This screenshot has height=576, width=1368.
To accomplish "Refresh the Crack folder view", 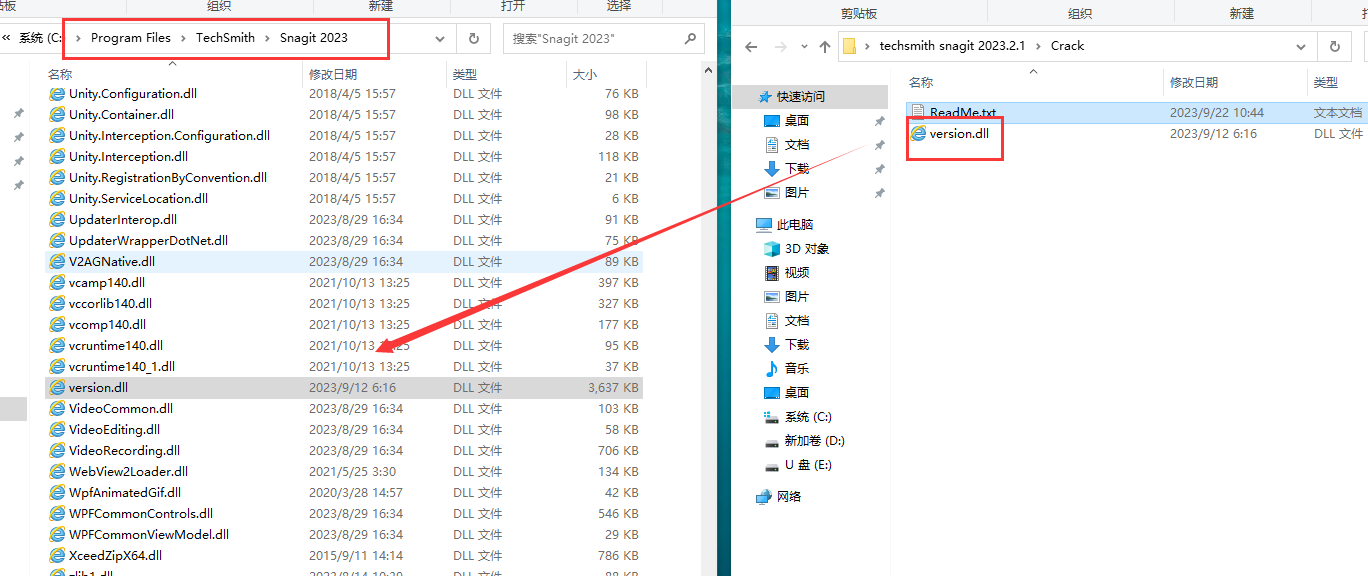I will pos(1334,46).
